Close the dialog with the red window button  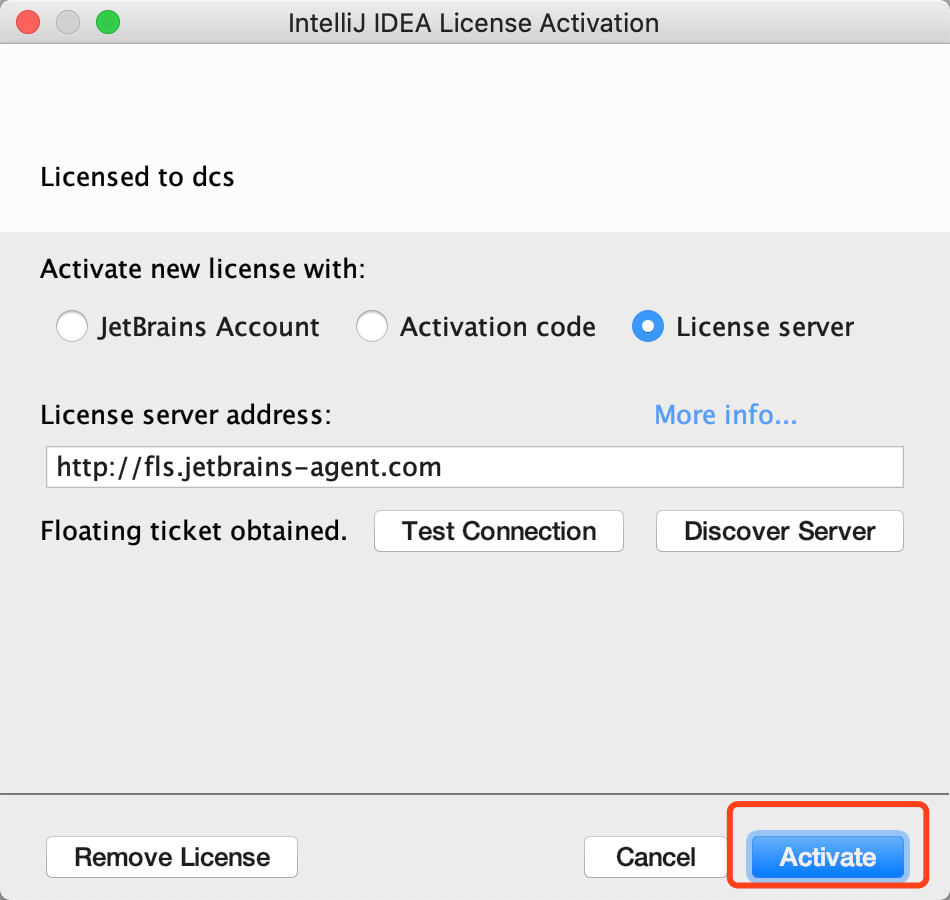click(28, 22)
